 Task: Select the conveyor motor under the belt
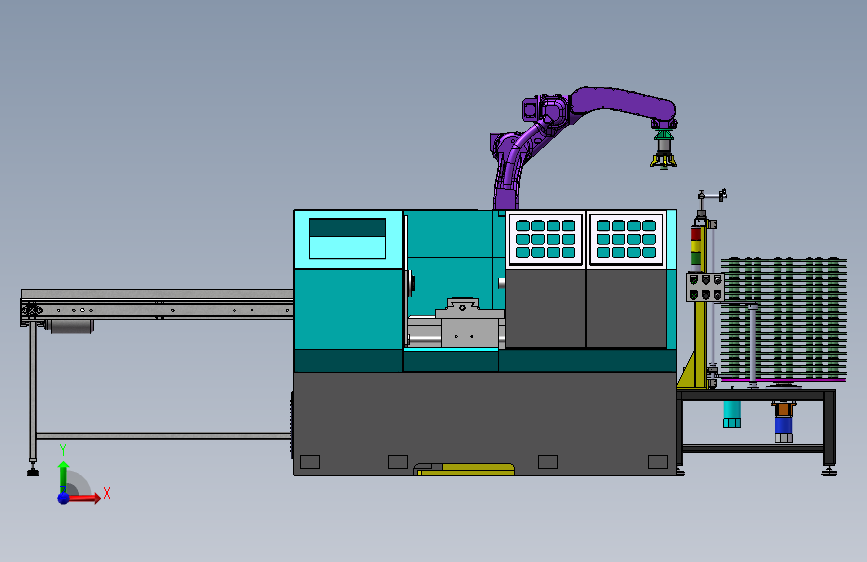tap(72, 326)
